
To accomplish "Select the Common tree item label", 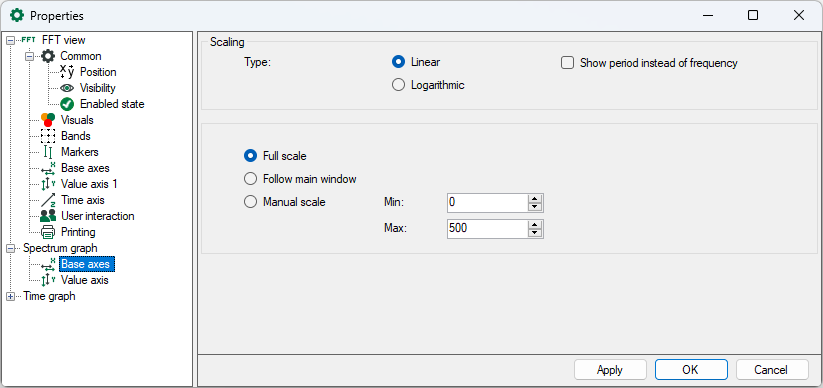I will pyautogui.click(x=81, y=56).
